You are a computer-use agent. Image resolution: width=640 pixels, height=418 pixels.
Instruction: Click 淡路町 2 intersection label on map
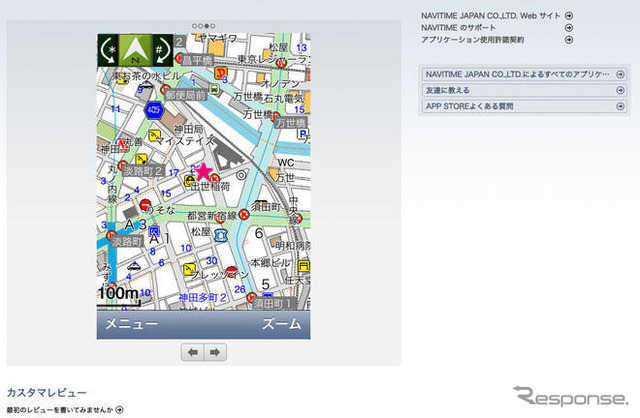pos(143,171)
